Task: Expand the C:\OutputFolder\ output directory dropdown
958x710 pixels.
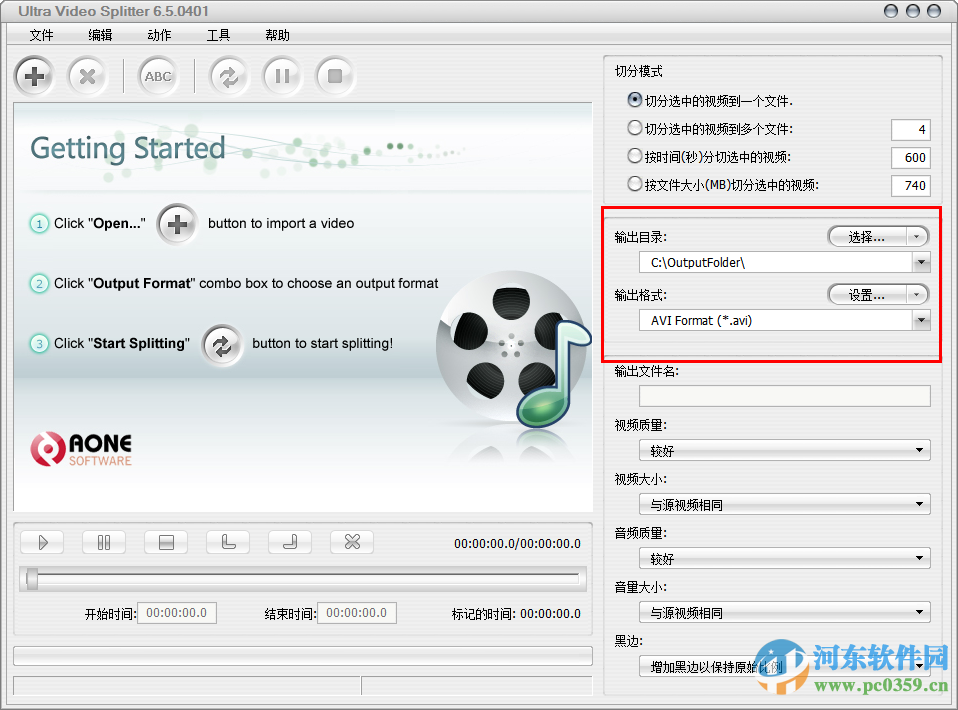Action: pos(920,262)
